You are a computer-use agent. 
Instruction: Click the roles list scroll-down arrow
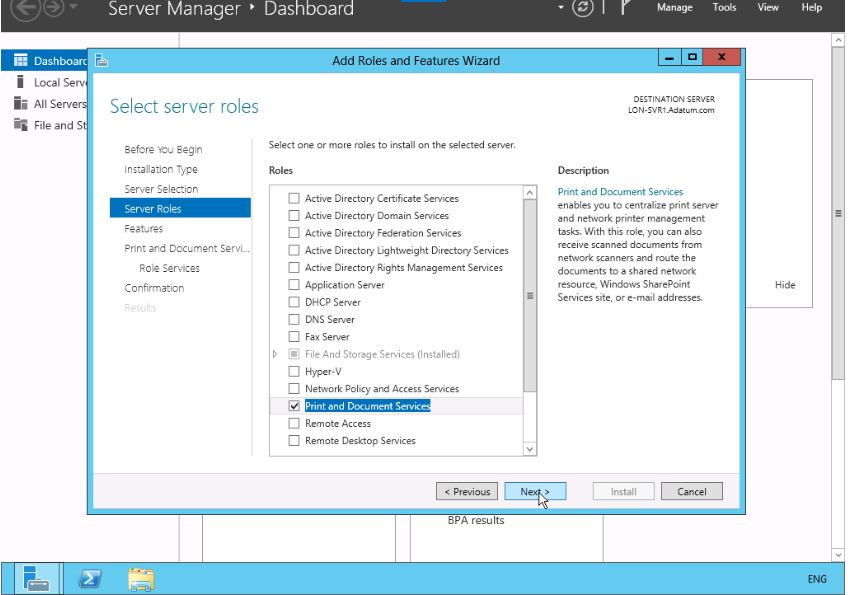pyautogui.click(x=530, y=449)
